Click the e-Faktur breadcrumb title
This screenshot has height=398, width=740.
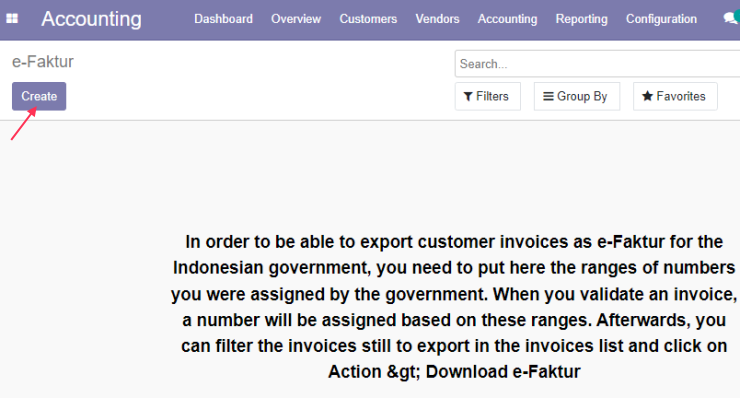[42, 62]
